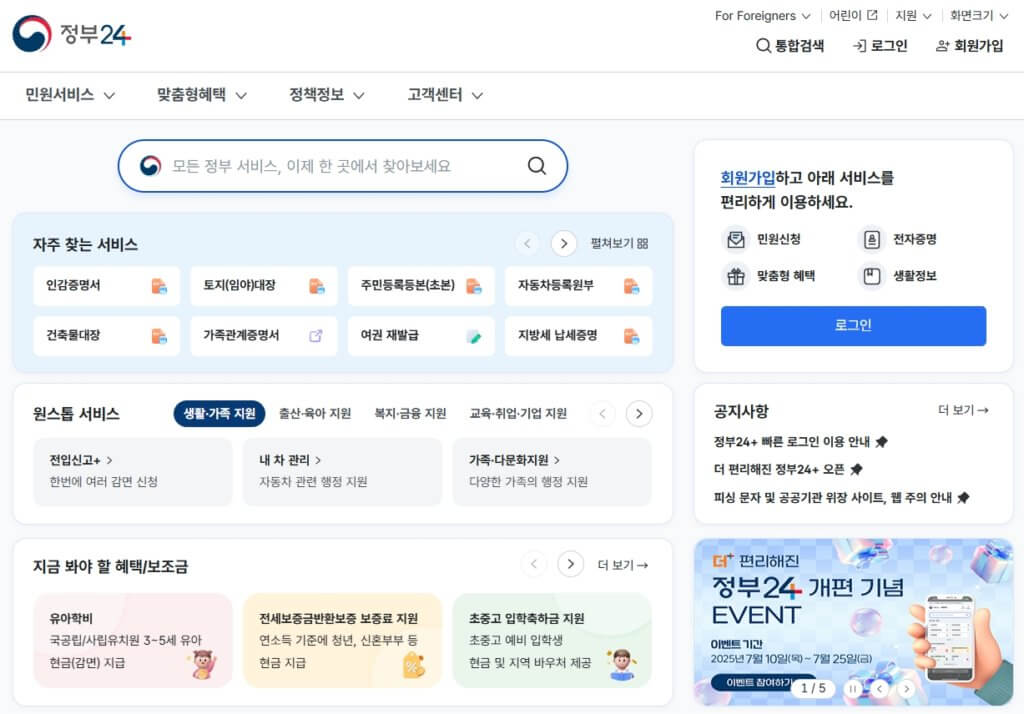Screen dimensions: 1024x714
Task: Click the blue 회원가입 link in login panel
Action: pos(747,178)
